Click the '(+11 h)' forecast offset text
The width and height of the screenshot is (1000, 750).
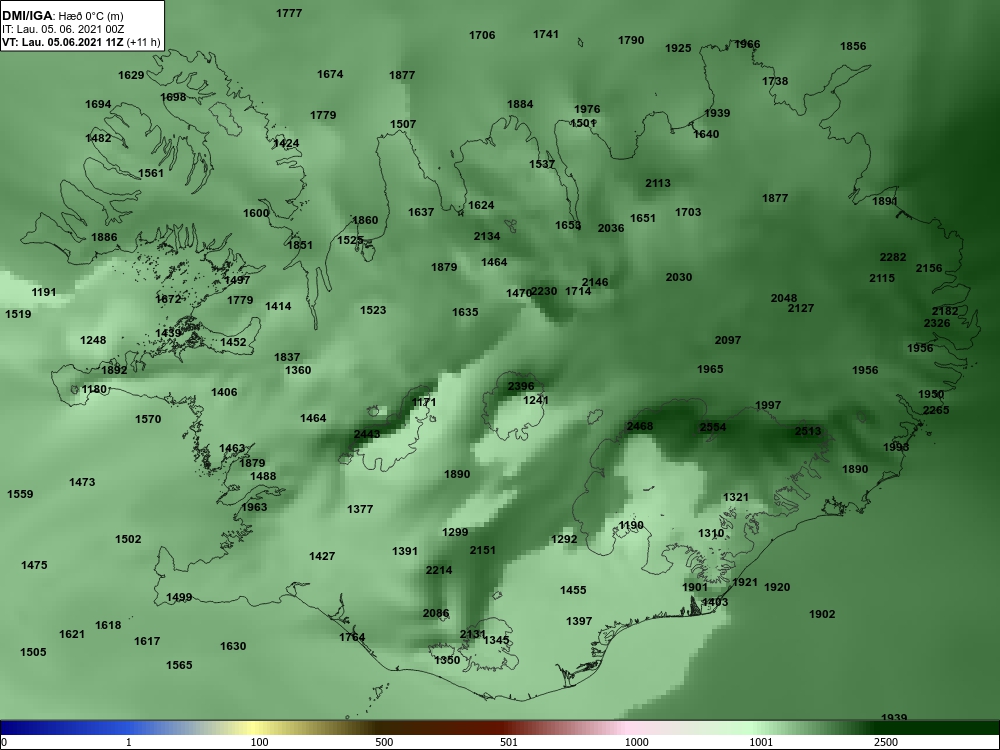[x=143, y=43]
